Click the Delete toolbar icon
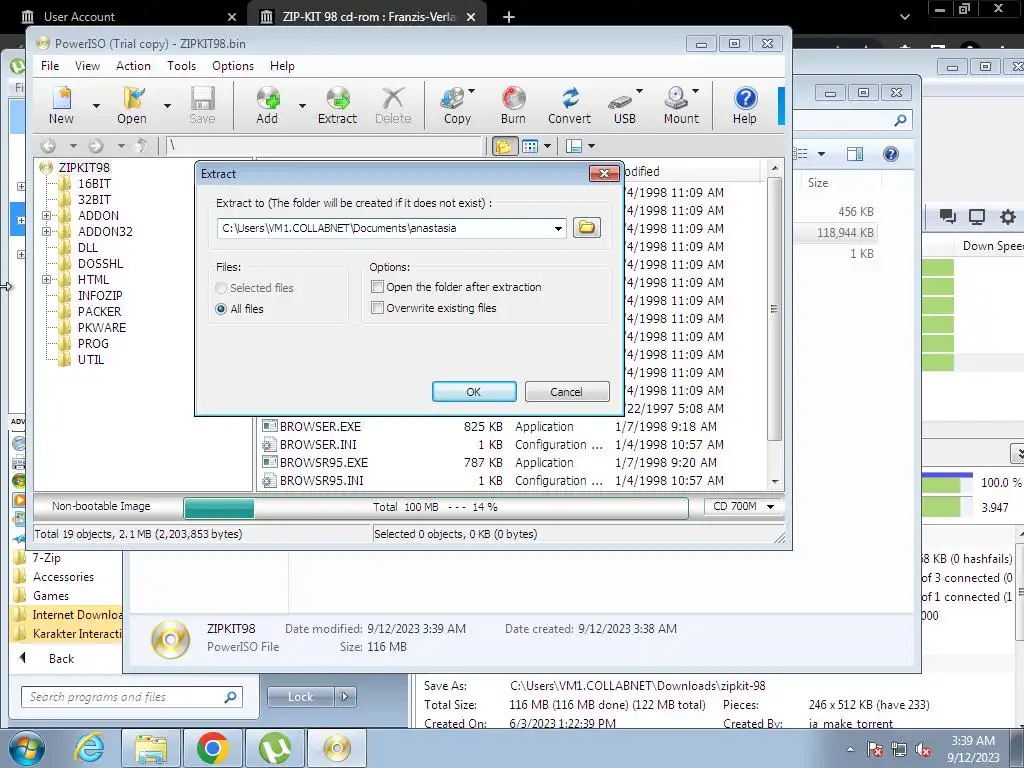This screenshot has width=1024, height=768. (x=393, y=105)
